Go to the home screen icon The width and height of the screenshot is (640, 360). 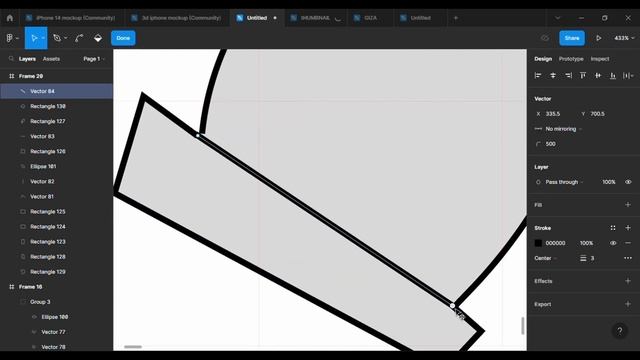coord(10,18)
